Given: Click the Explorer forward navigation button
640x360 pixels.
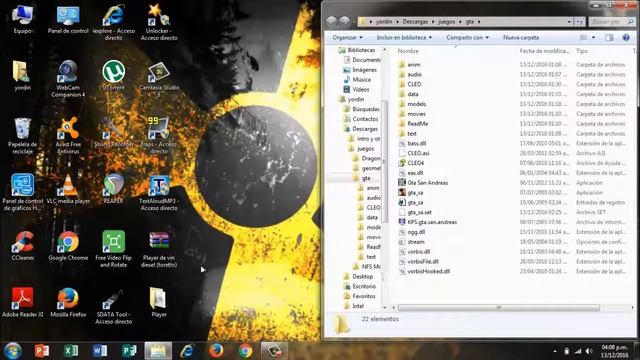Looking at the screenshot, I should (344, 21).
